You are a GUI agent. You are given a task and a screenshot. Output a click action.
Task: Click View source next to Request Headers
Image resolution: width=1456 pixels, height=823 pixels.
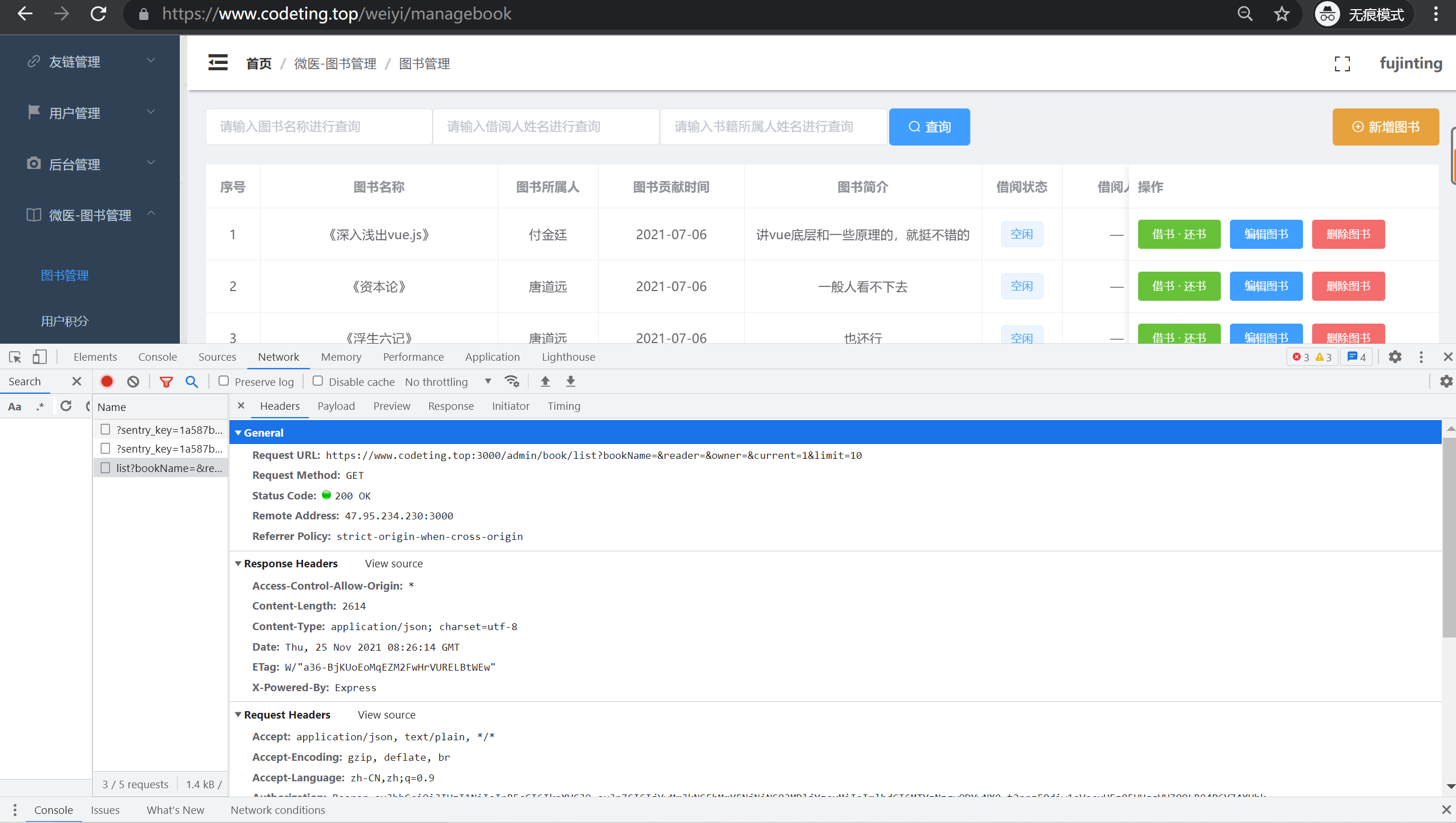(x=386, y=715)
